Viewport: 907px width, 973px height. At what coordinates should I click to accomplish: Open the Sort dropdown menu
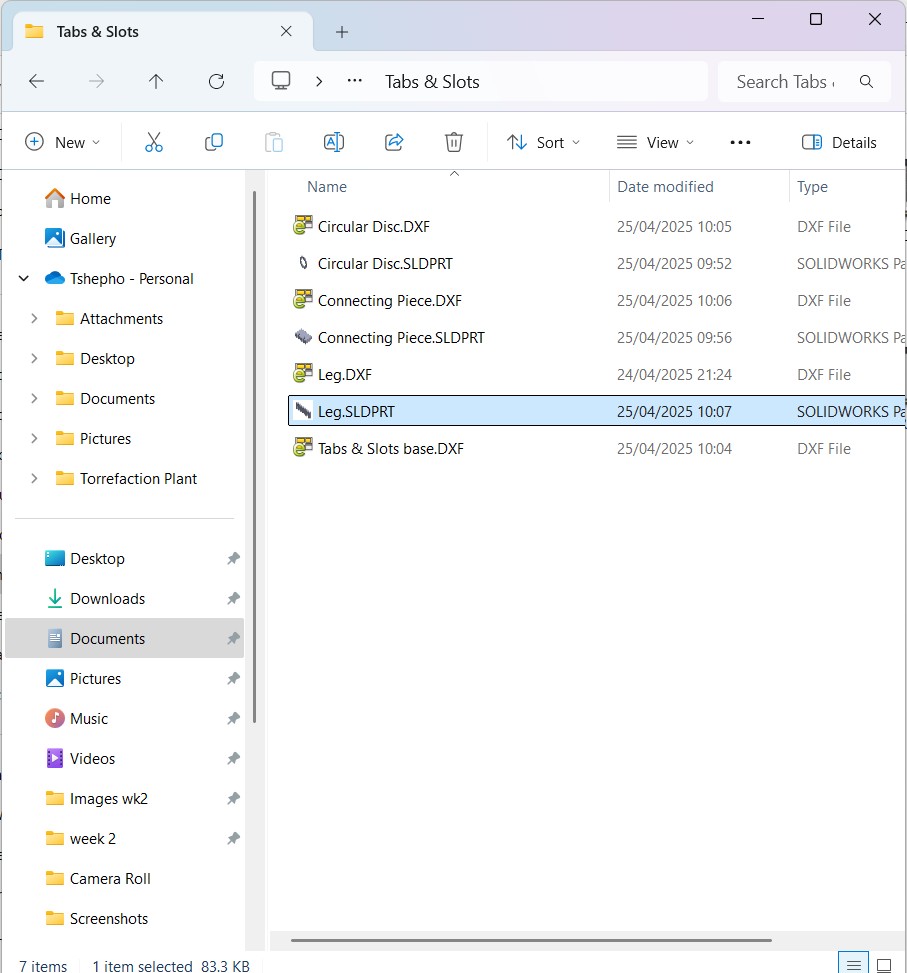coord(543,142)
